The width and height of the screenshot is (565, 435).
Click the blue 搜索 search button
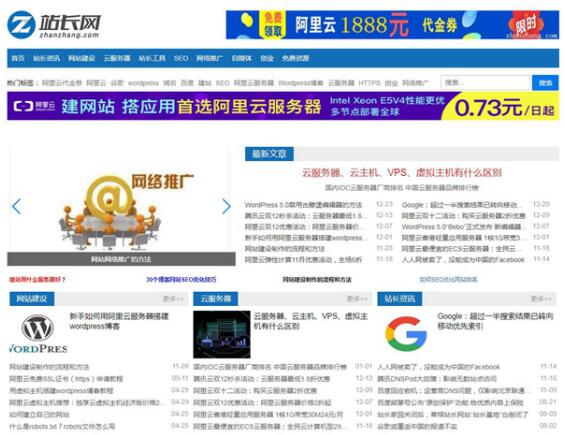point(546,83)
